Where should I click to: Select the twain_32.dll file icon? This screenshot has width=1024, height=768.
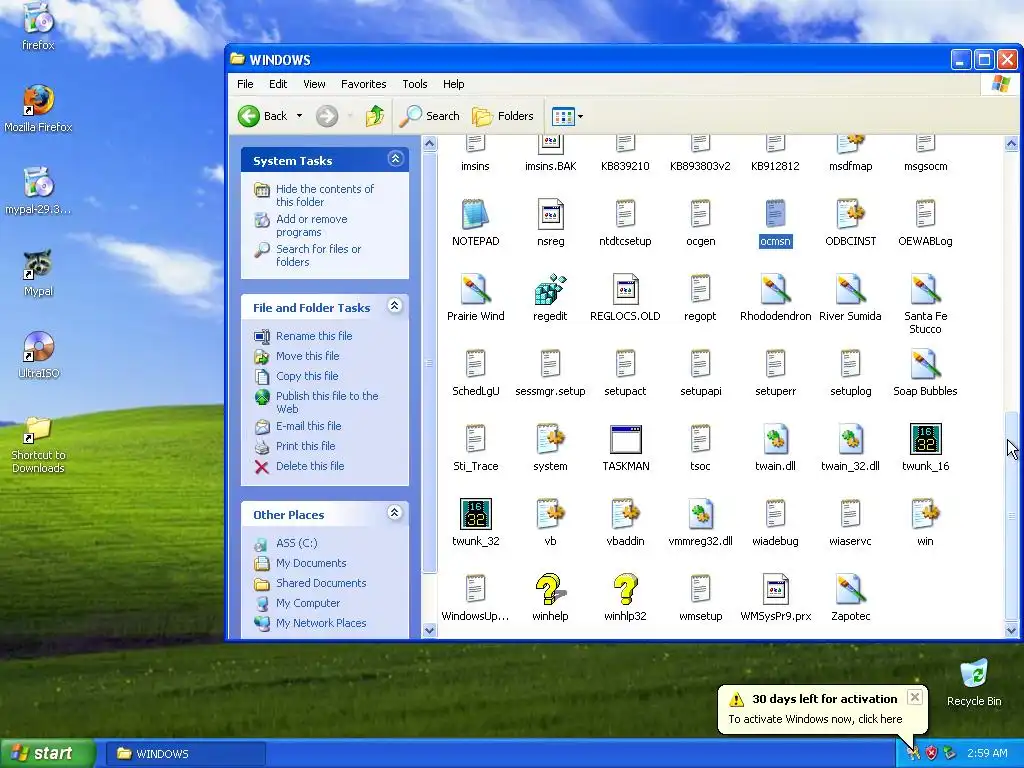point(850,440)
